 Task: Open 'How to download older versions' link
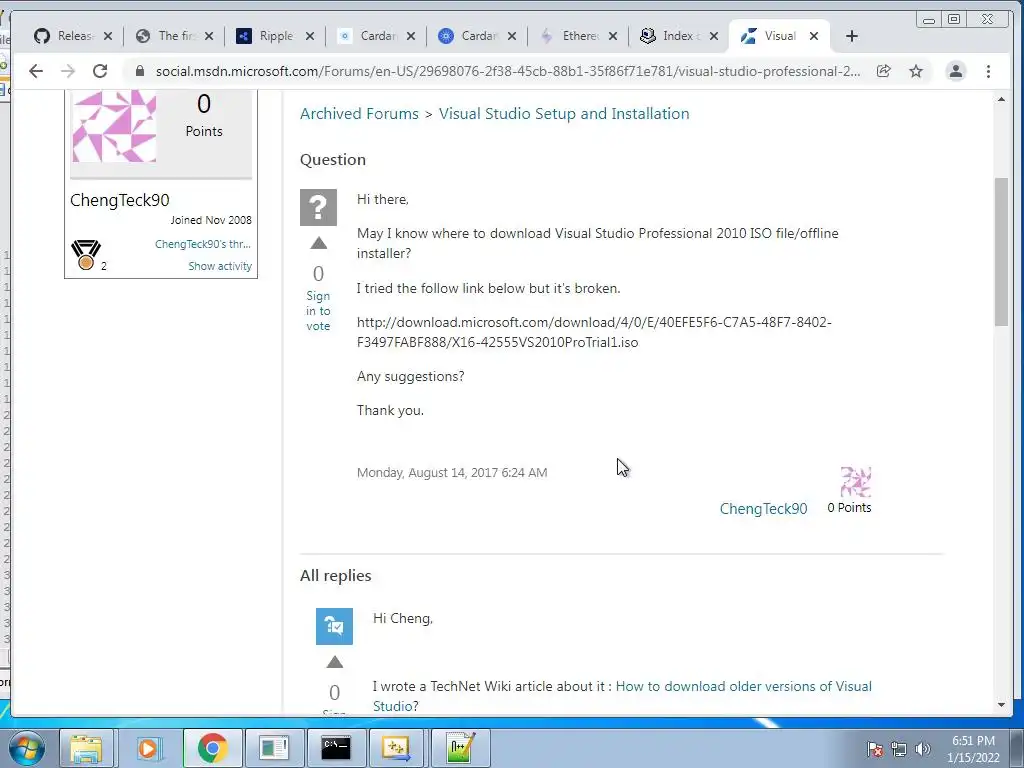pyautogui.click(x=743, y=686)
